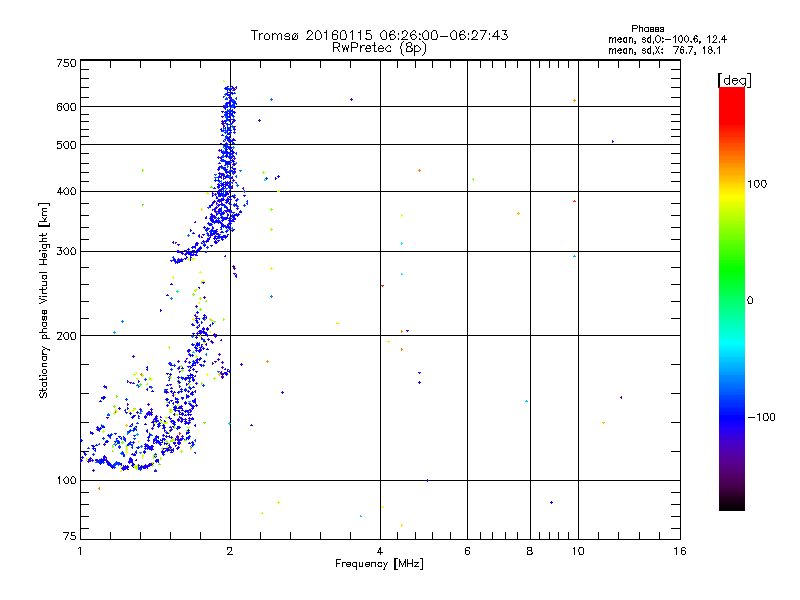Click the y-axis tick label '75'
Viewport: 800px width, 600px height.
(x=70, y=536)
